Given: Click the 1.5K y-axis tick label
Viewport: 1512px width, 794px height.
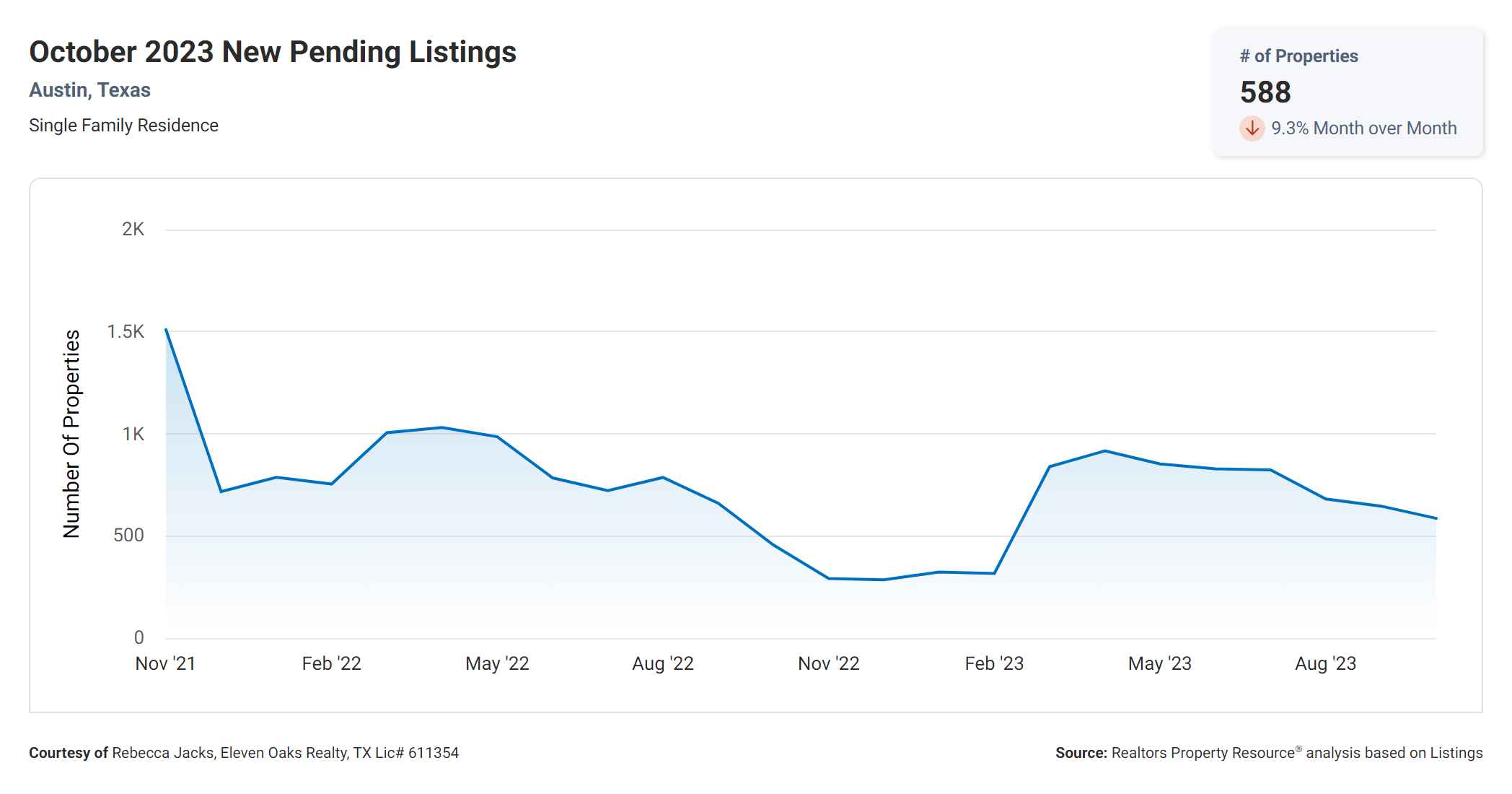Looking at the screenshot, I should click(126, 332).
